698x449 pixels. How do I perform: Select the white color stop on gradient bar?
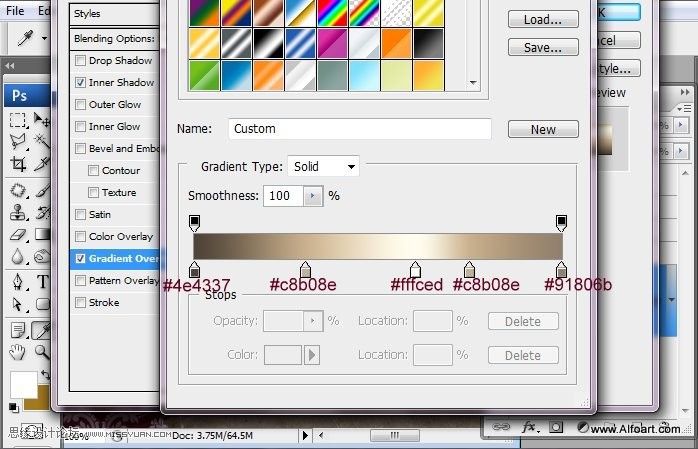415,270
